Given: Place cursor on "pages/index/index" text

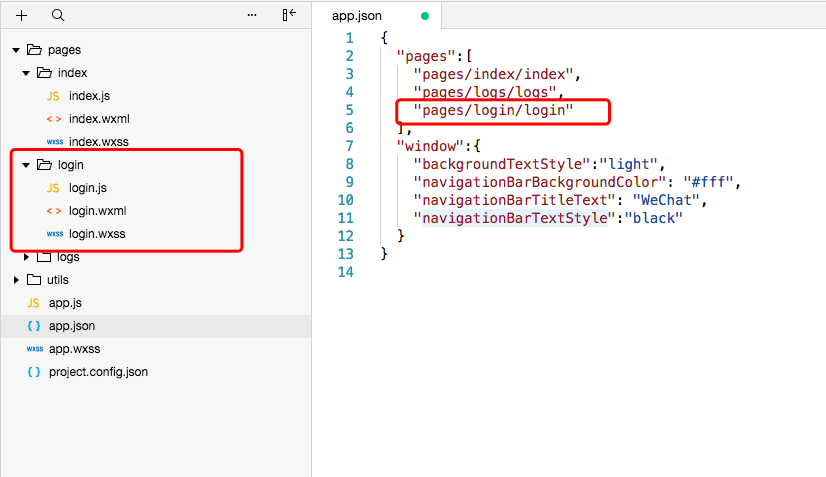Looking at the screenshot, I should [494, 74].
